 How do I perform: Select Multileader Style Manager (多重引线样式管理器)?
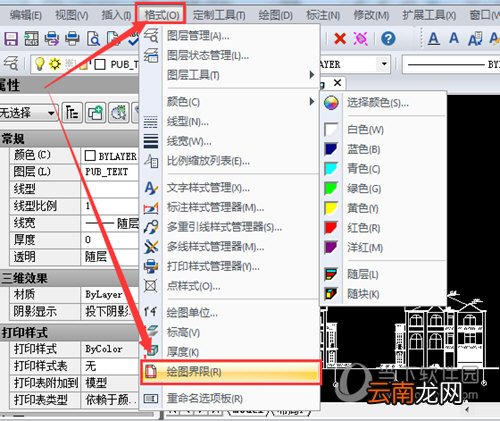pyautogui.click(x=229, y=227)
